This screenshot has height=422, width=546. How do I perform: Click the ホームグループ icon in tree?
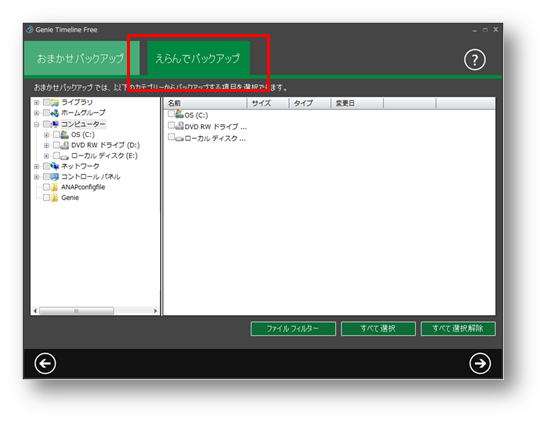click(55, 113)
